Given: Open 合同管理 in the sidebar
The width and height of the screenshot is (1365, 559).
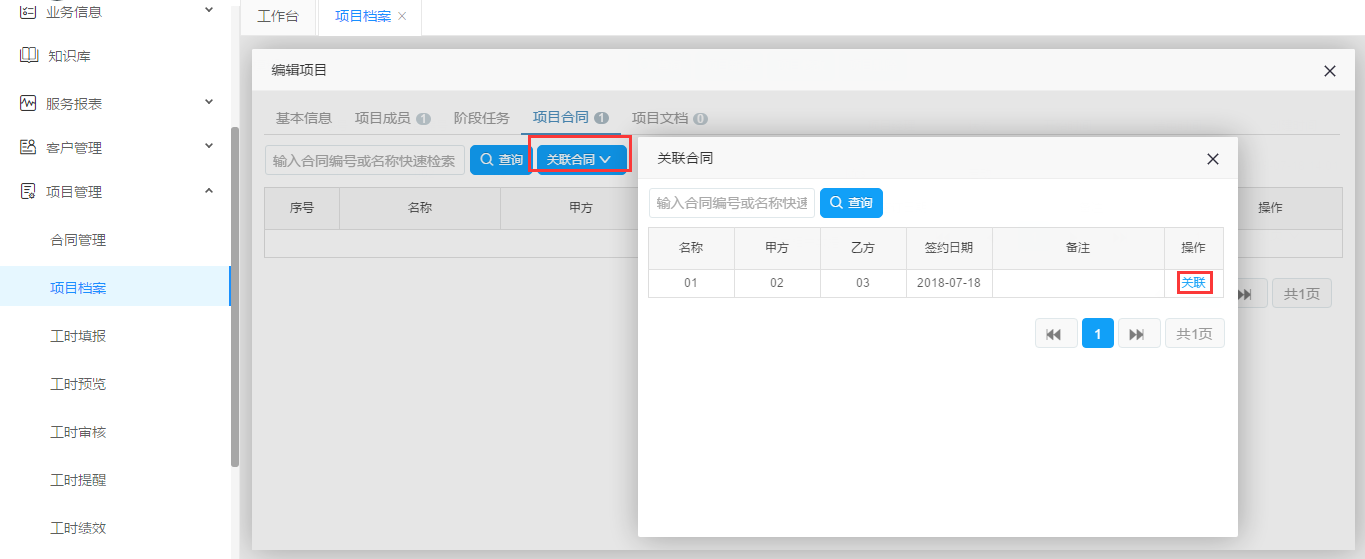Looking at the screenshot, I should click(78, 240).
